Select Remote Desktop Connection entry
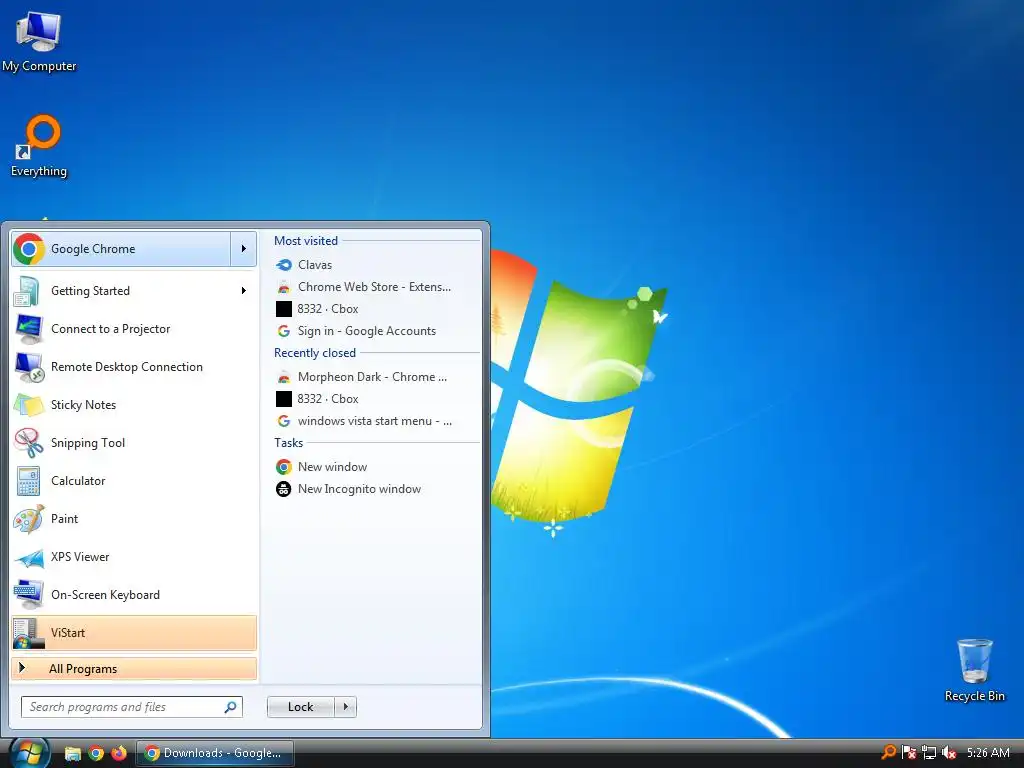 134,367
